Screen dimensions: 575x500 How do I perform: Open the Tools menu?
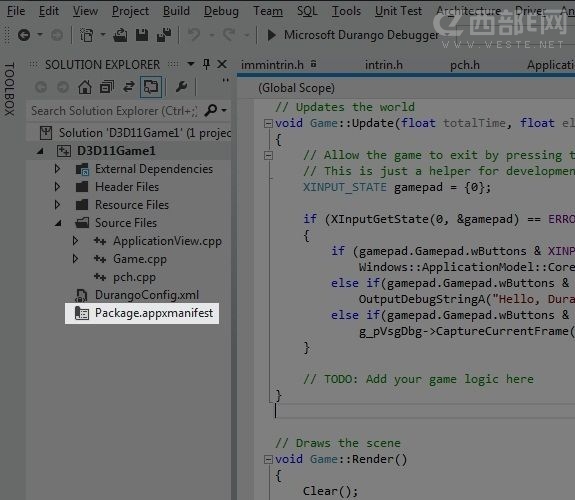point(346,11)
